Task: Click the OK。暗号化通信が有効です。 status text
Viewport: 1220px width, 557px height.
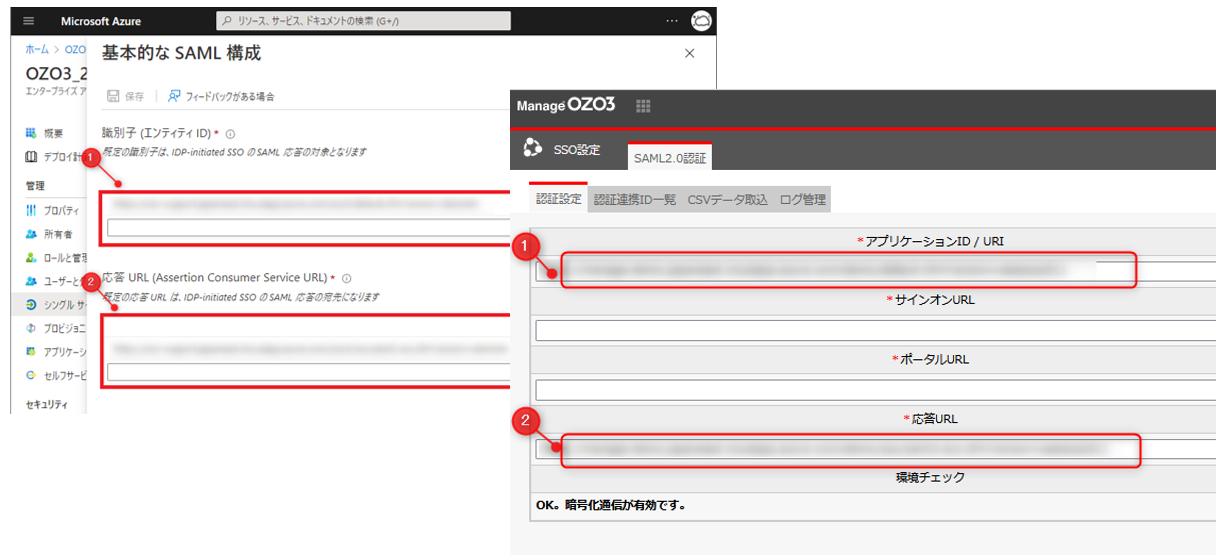Action: coord(610,505)
